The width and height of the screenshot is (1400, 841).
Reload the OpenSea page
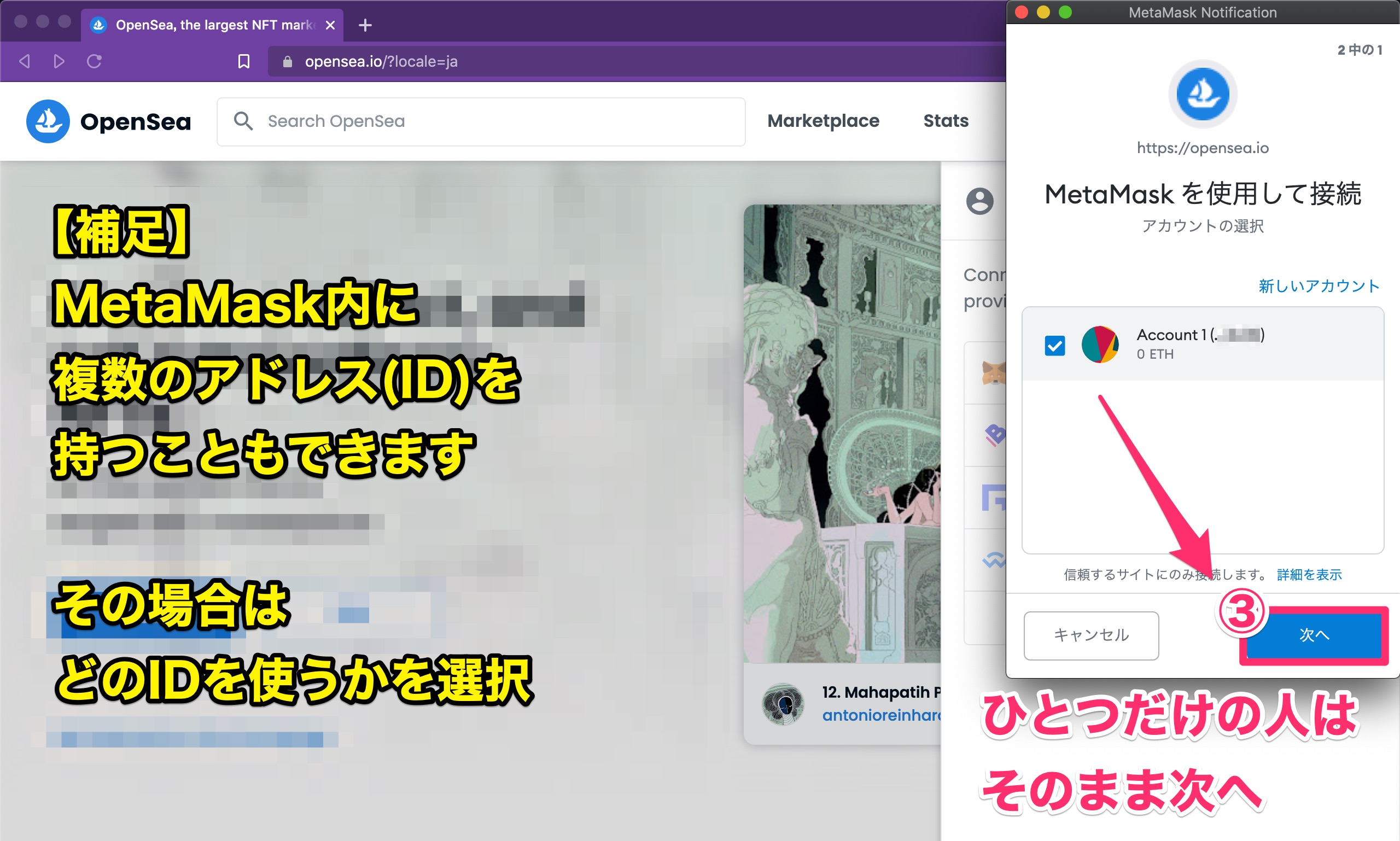[94, 61]
